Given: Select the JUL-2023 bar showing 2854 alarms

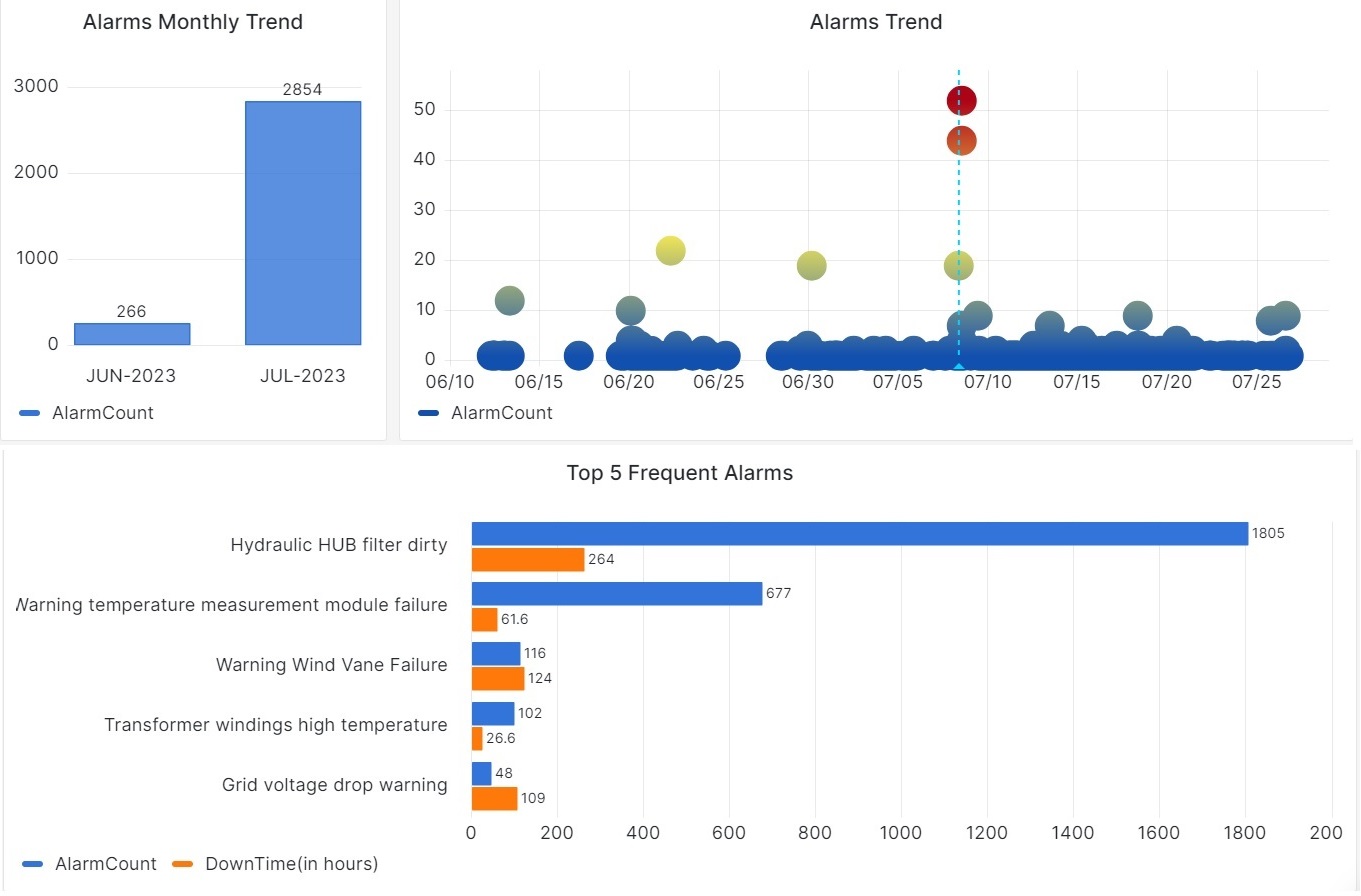Looking at the screenshot, I should (x=302, y=223).
